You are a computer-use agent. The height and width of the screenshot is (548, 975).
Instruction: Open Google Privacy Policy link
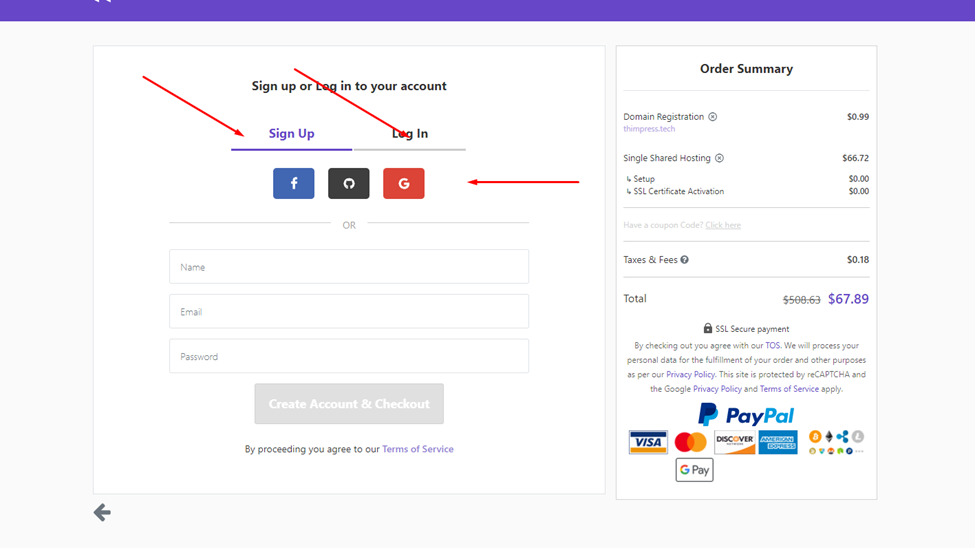click(x=717, y=389)
